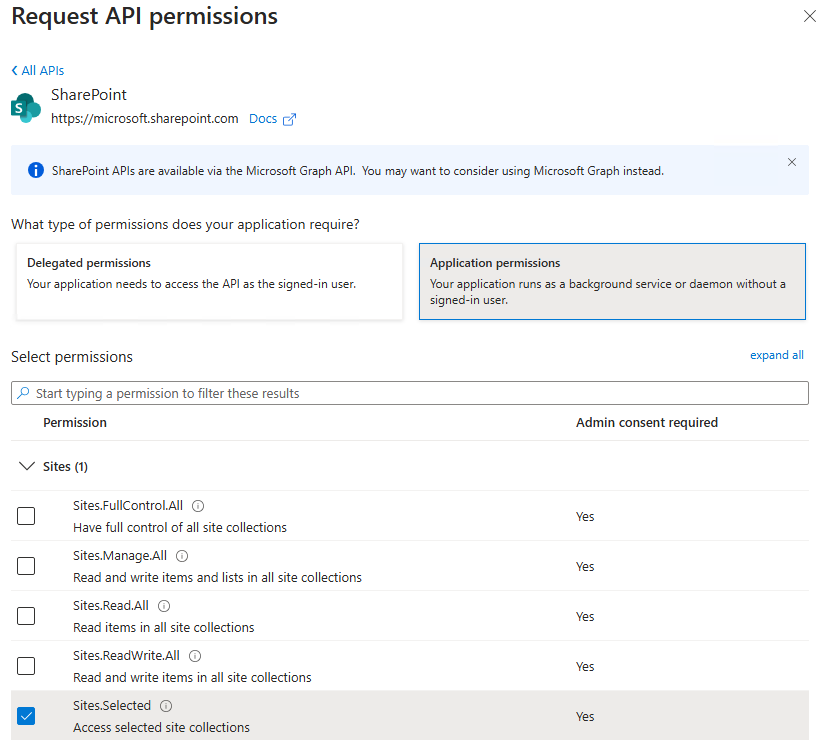822x749 pixels.
Task: Close the Request API permissions panel
Action: coord(809,17)
